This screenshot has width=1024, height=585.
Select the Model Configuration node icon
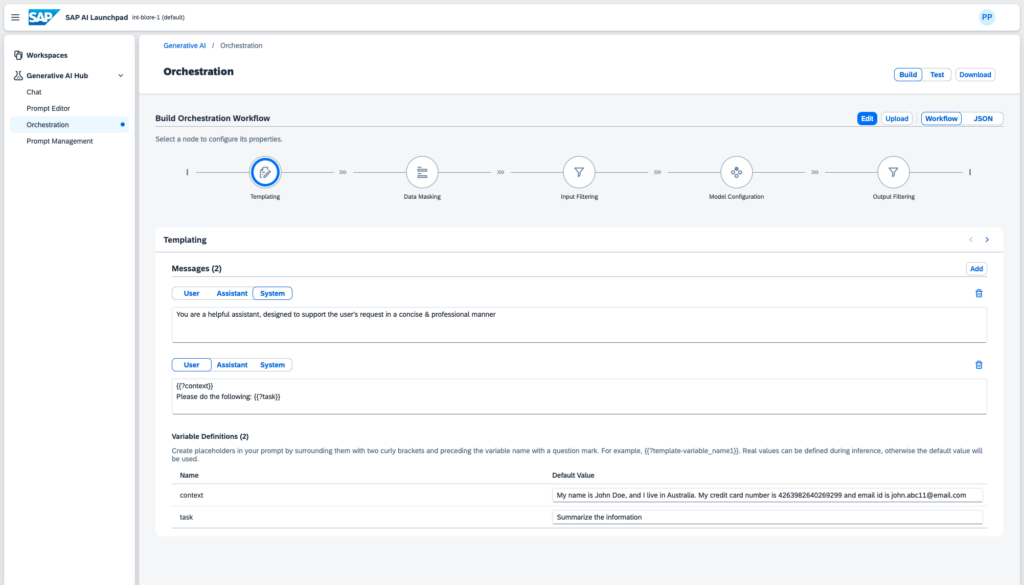coord(737,172)
